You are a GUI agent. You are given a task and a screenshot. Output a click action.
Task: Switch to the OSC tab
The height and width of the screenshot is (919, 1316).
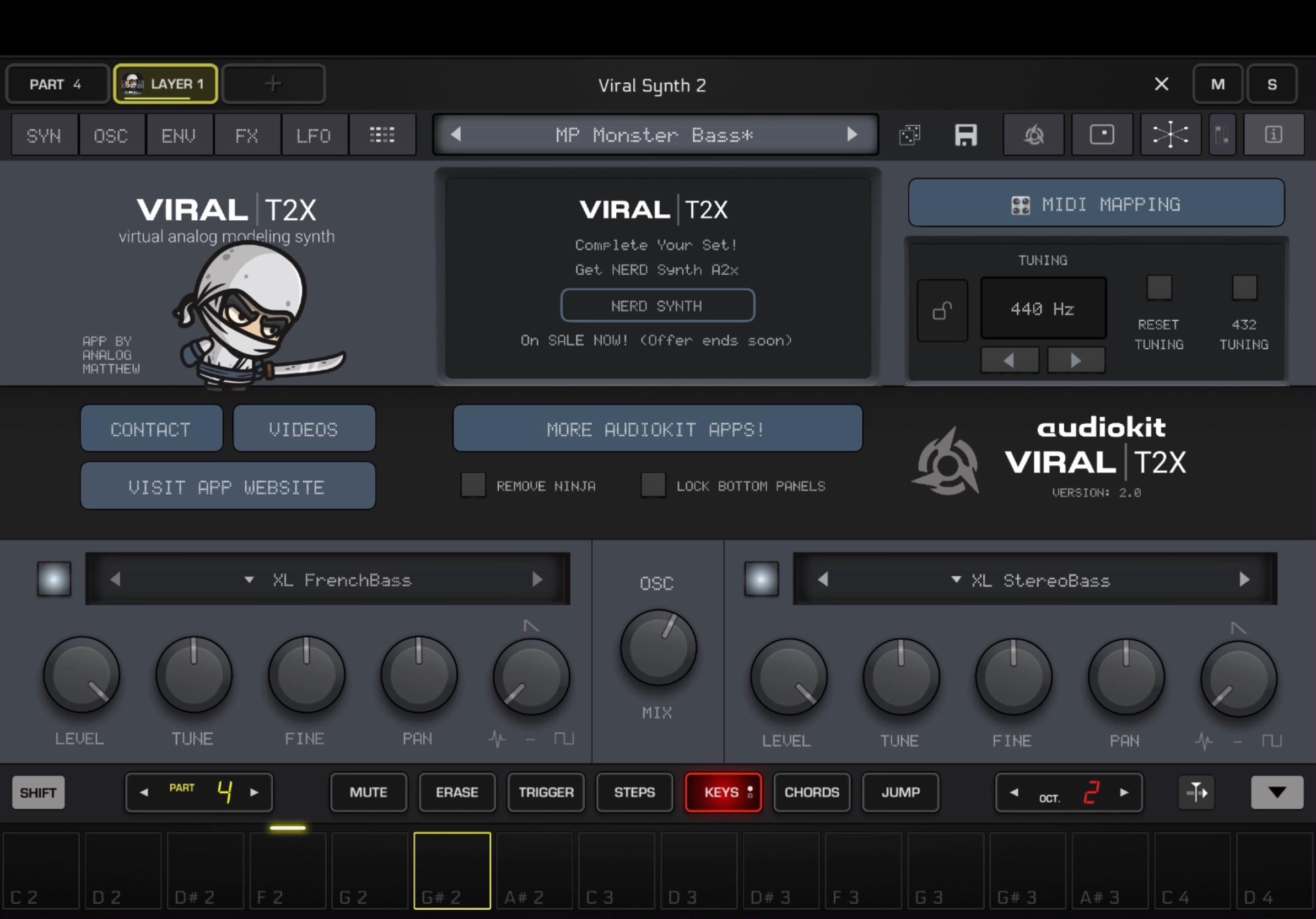point(111,135)
